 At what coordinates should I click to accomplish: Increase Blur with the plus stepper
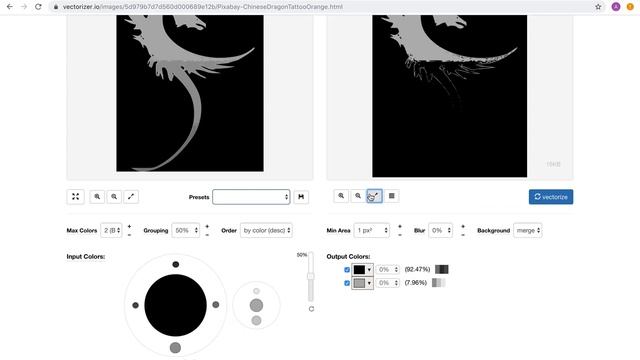[463, 226]
